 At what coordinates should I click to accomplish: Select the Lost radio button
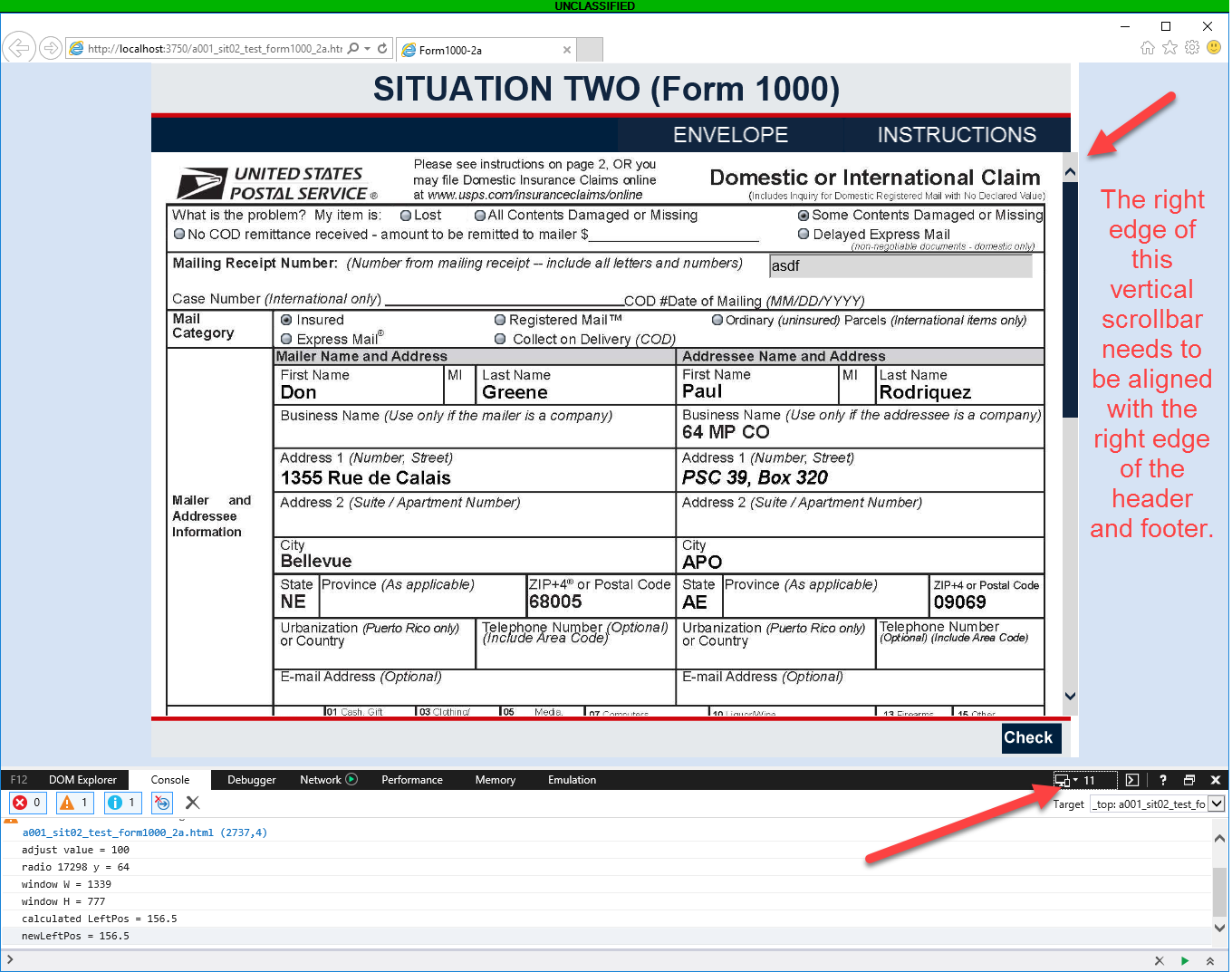point(406,216)
